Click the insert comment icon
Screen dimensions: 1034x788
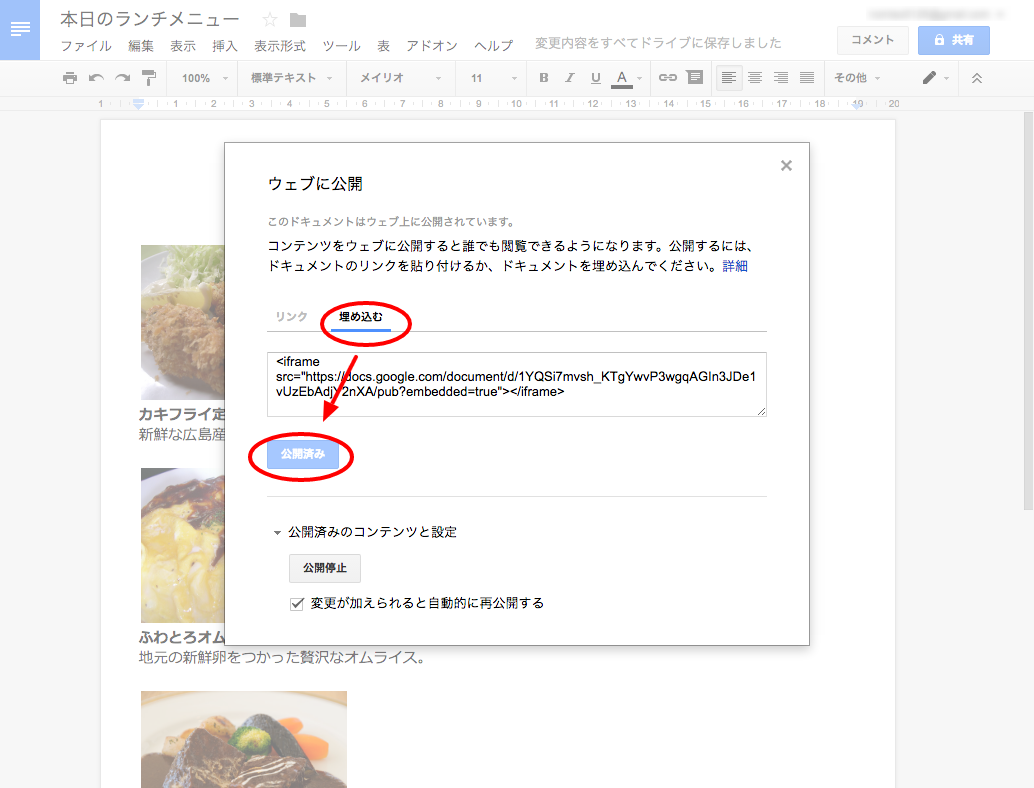[694, 77]
